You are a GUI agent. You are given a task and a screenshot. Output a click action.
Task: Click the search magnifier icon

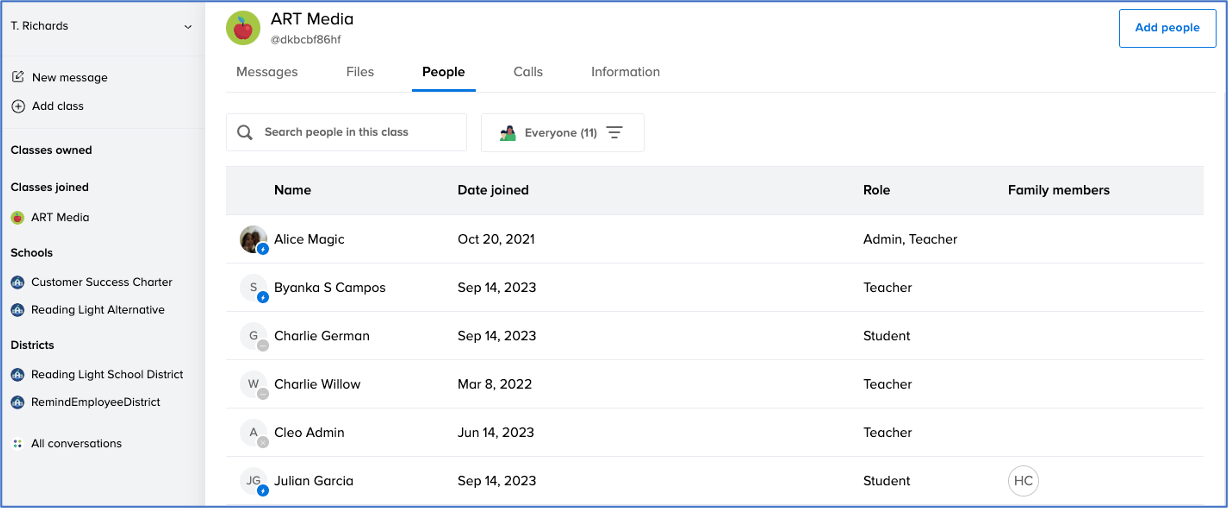coord(245,132)
